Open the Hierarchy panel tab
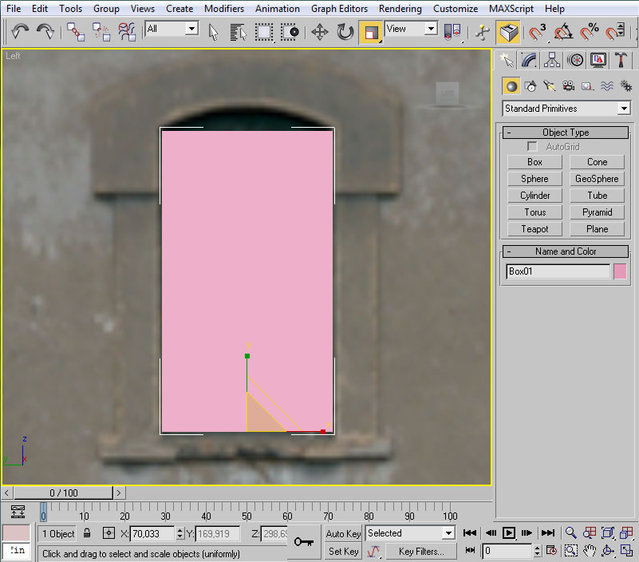Screen dimensions: 639x562 tap(553, 61)
